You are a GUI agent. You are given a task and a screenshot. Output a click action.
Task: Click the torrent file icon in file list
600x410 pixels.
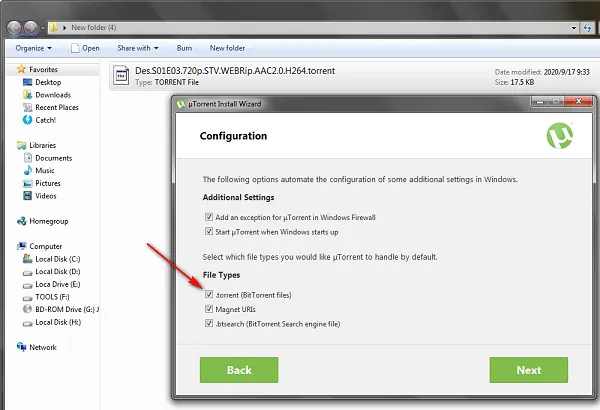(x=121, y=76)
